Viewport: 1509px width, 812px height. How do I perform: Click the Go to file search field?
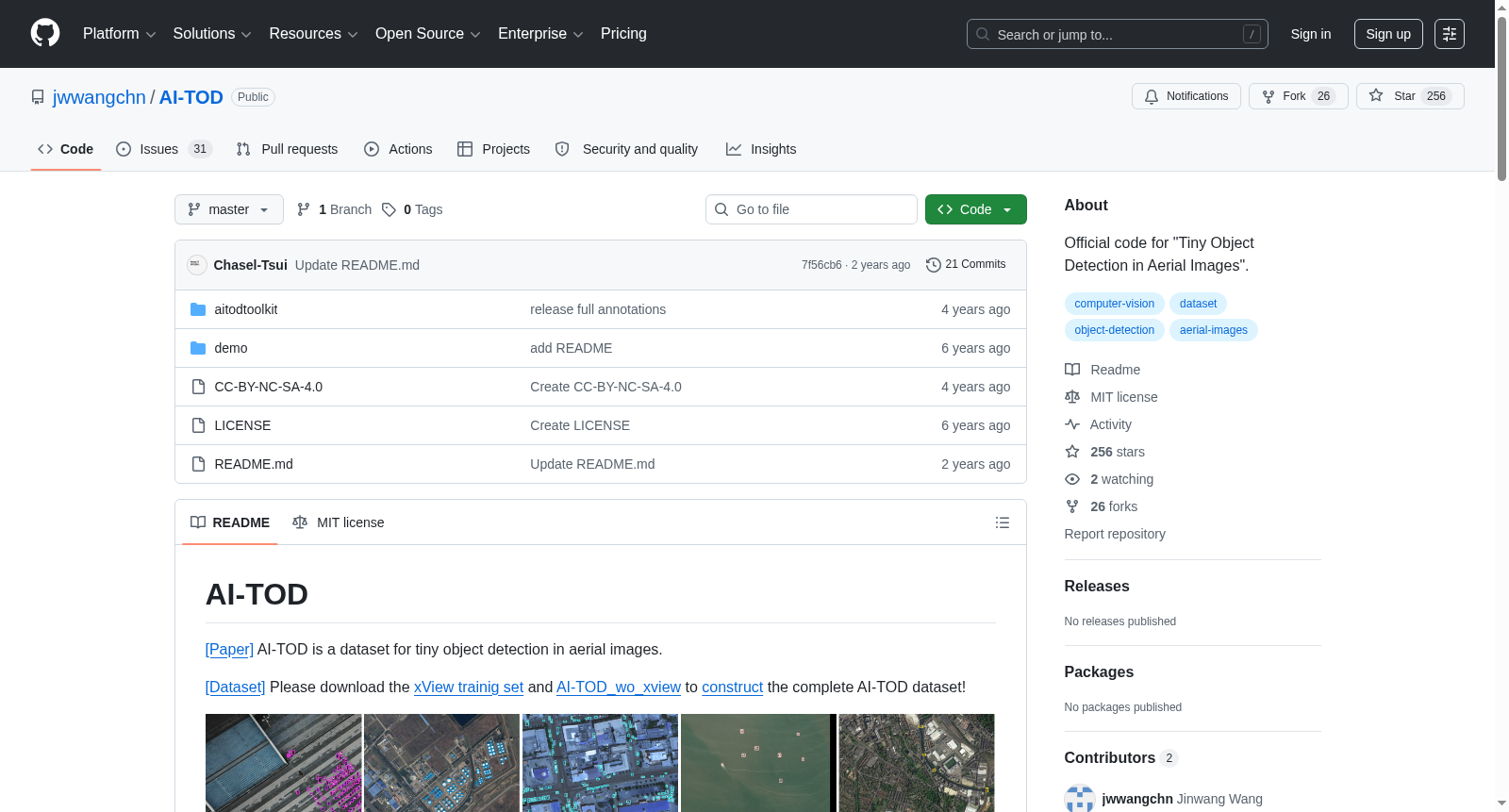coord(811,209)
